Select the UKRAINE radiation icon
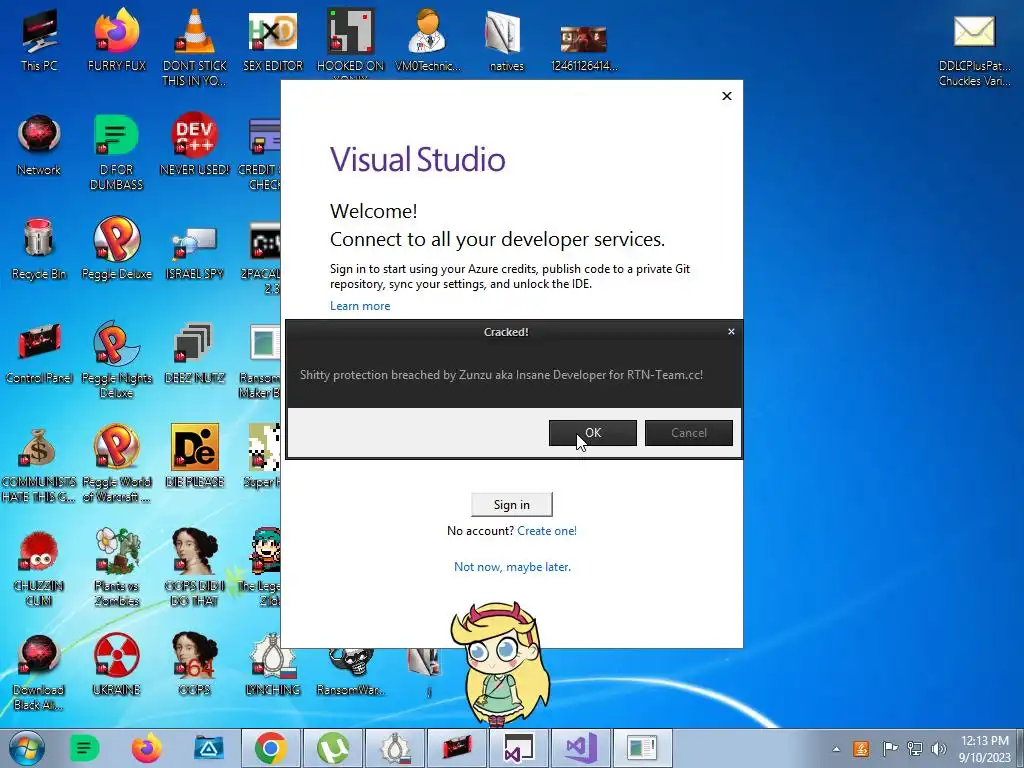Screen dimensions: 1024x768 (117, 665)
